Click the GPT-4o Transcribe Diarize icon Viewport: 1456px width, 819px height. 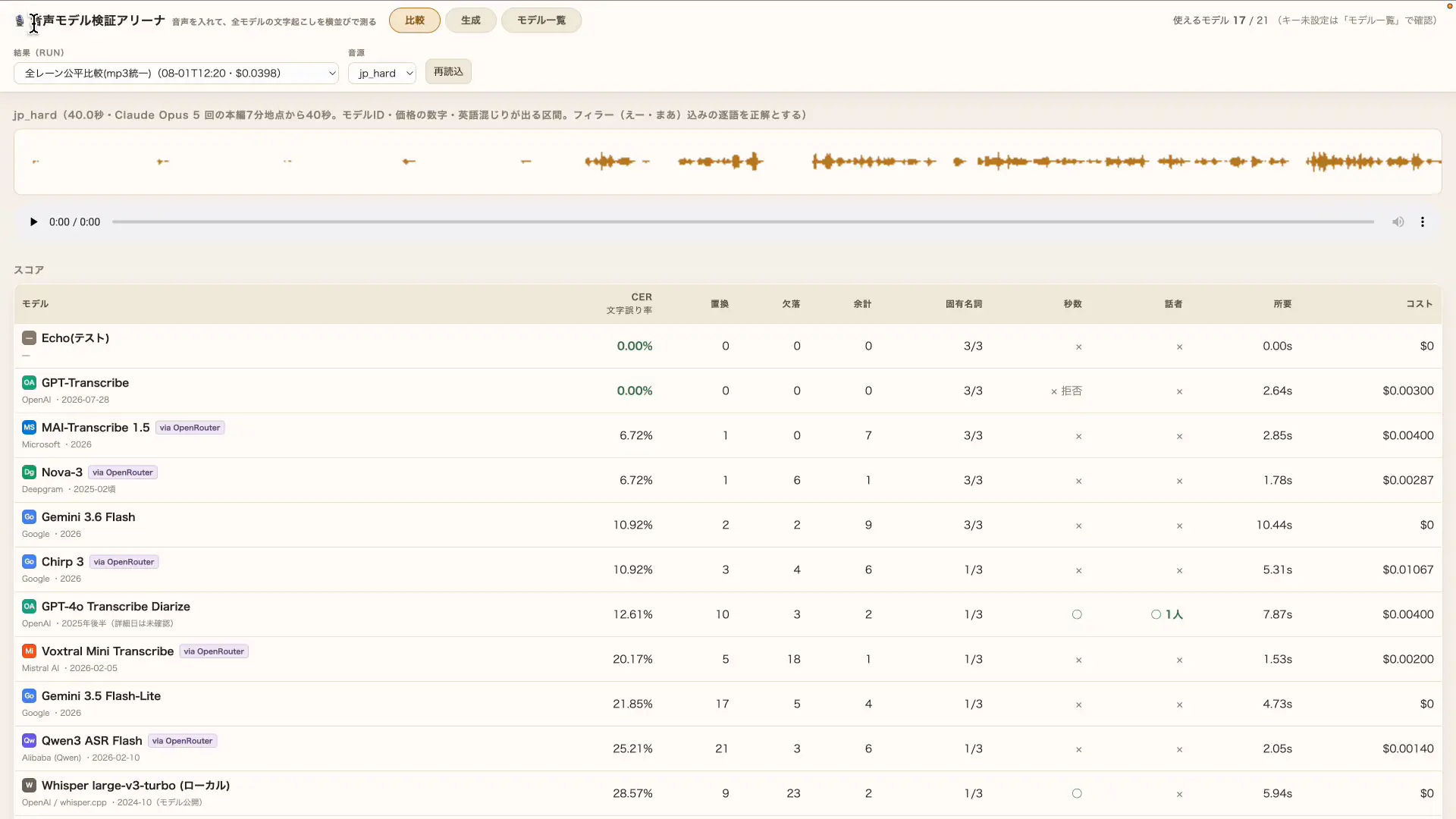click(29, 607)
